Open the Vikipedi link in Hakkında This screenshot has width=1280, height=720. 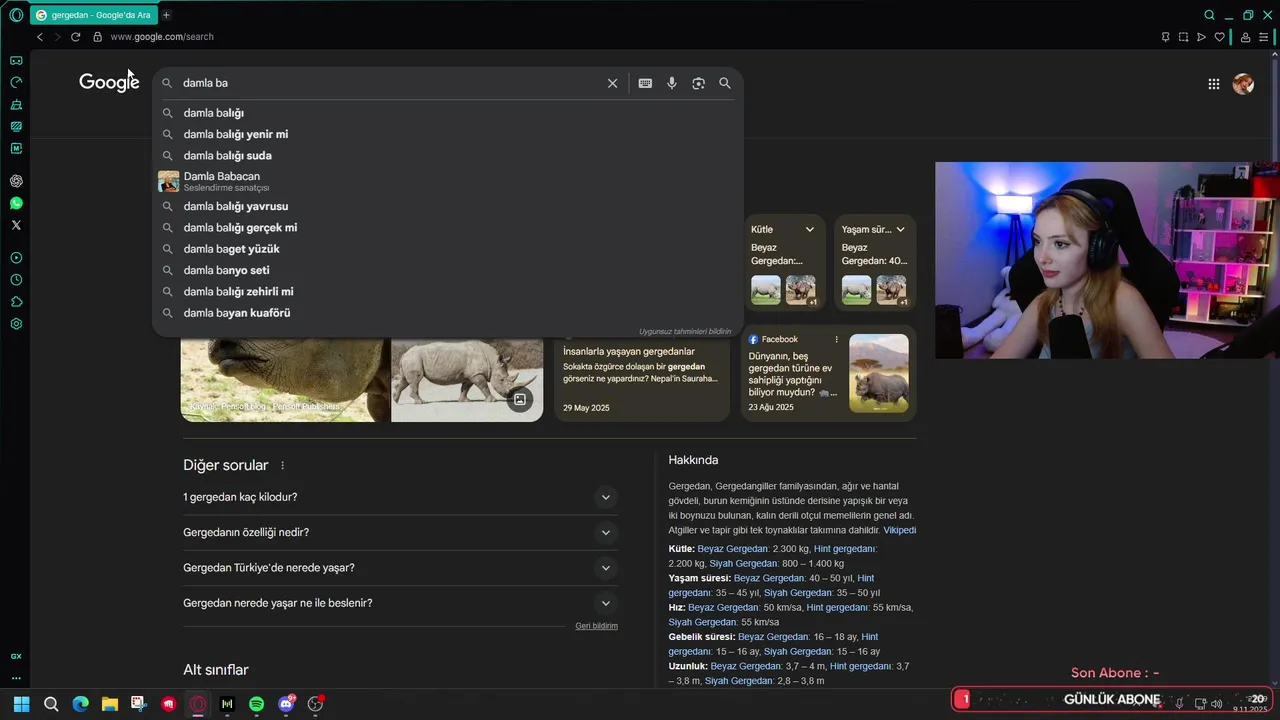(x=899, y=530)
